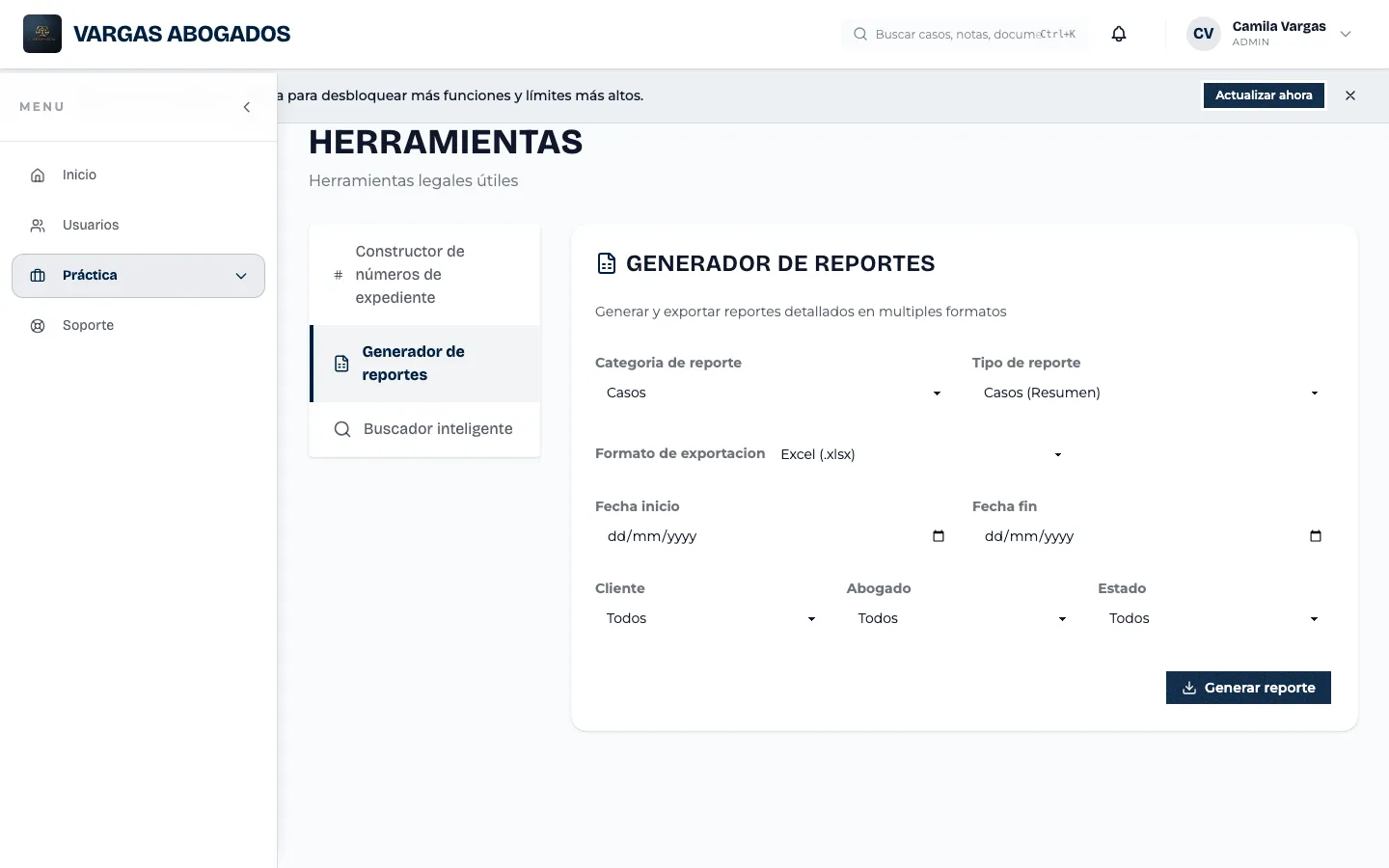1389x868 pixels.
Task: Click the Usuarios people icon
Action: pyautogui.click(x=38, y=225)
